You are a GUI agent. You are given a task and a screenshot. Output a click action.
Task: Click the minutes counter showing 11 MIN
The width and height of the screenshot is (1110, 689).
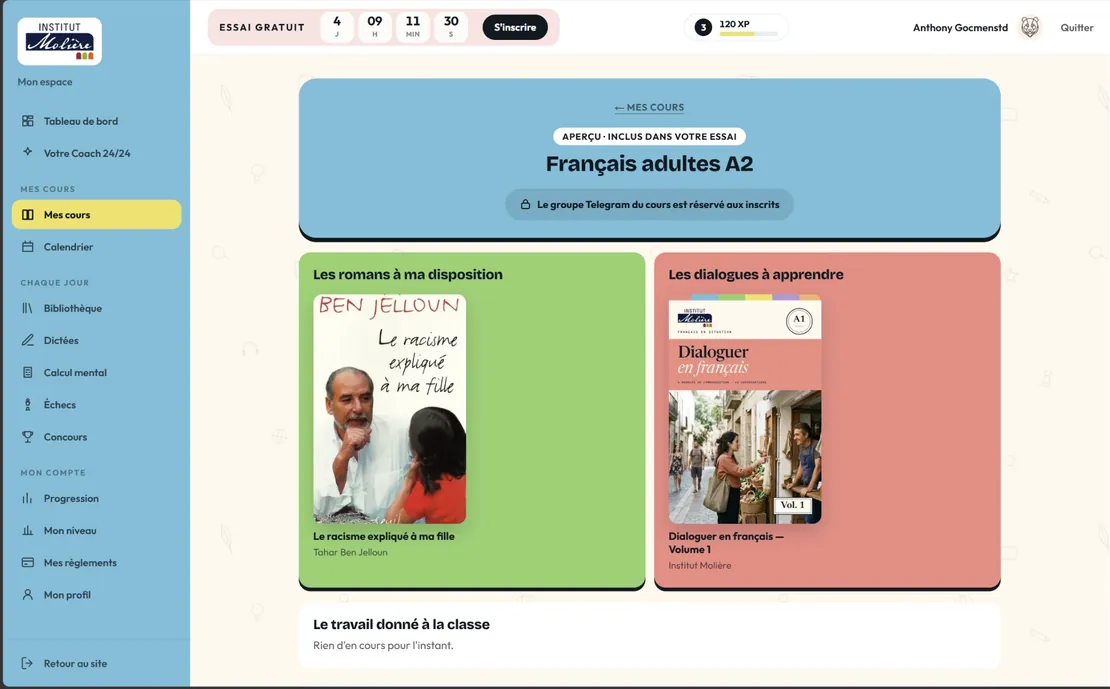(x=413, y=27)
